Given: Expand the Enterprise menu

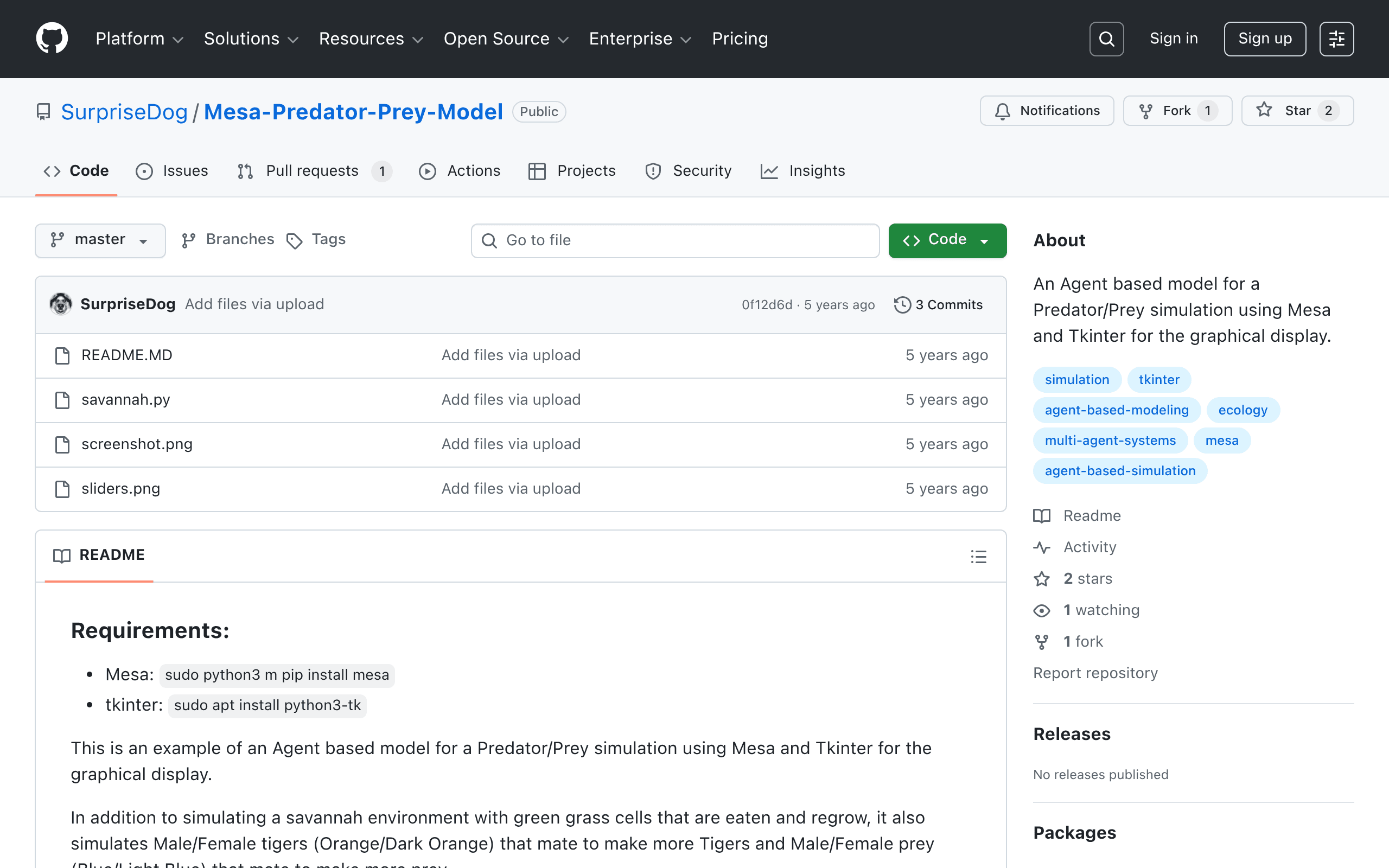Looking at the screenshot, I should tap(640, 39).
